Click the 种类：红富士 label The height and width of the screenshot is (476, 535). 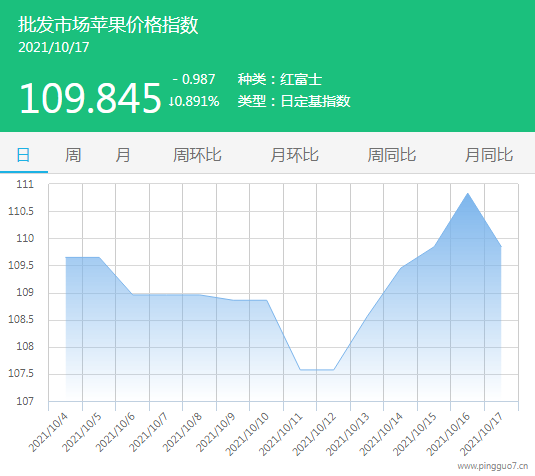(280, 80)
